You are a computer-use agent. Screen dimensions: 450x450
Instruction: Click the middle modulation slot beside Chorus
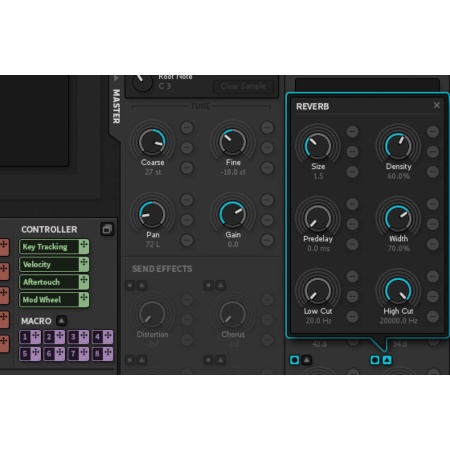pyautogui.click(x=267, y=320)
